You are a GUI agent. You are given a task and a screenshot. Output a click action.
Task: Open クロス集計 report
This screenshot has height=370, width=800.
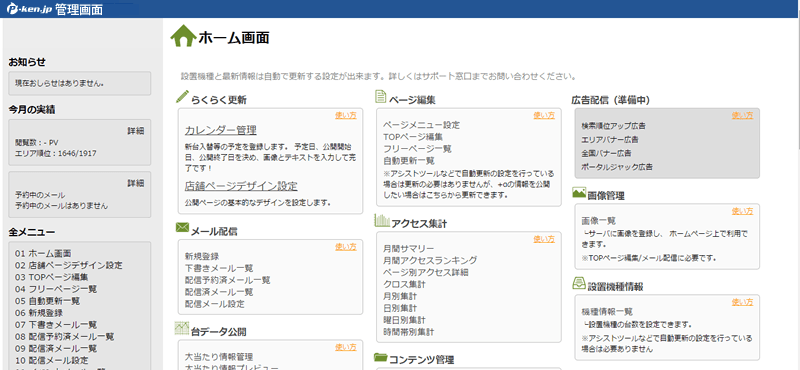point(405,284)
